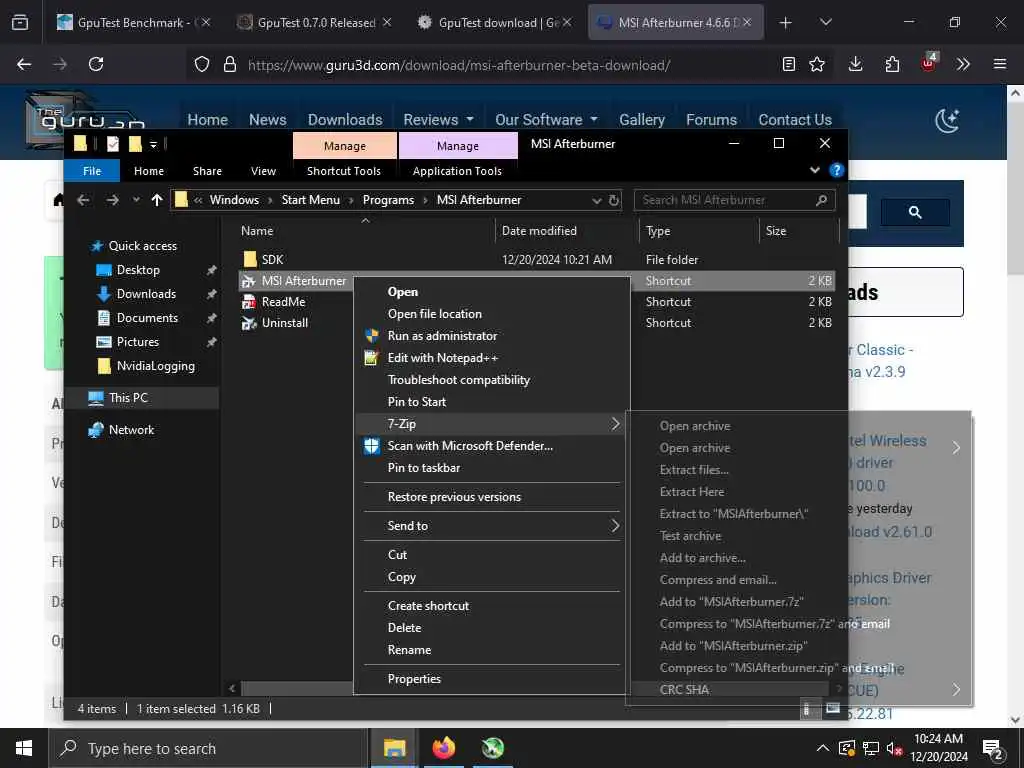Choose Edit with Notepad++ in the context menu
This screenshot has width=1024, height=768.
coord(442,358)
